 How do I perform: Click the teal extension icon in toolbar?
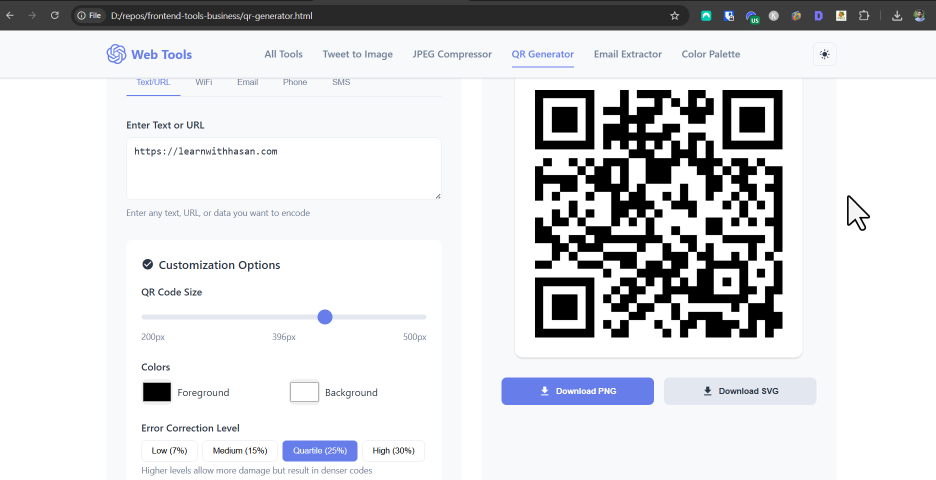(706, 16)
